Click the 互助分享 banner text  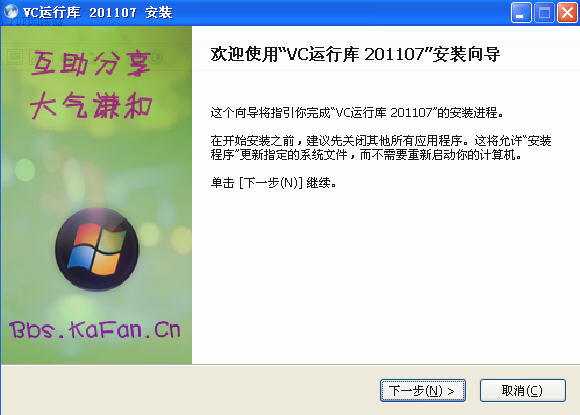91,64
